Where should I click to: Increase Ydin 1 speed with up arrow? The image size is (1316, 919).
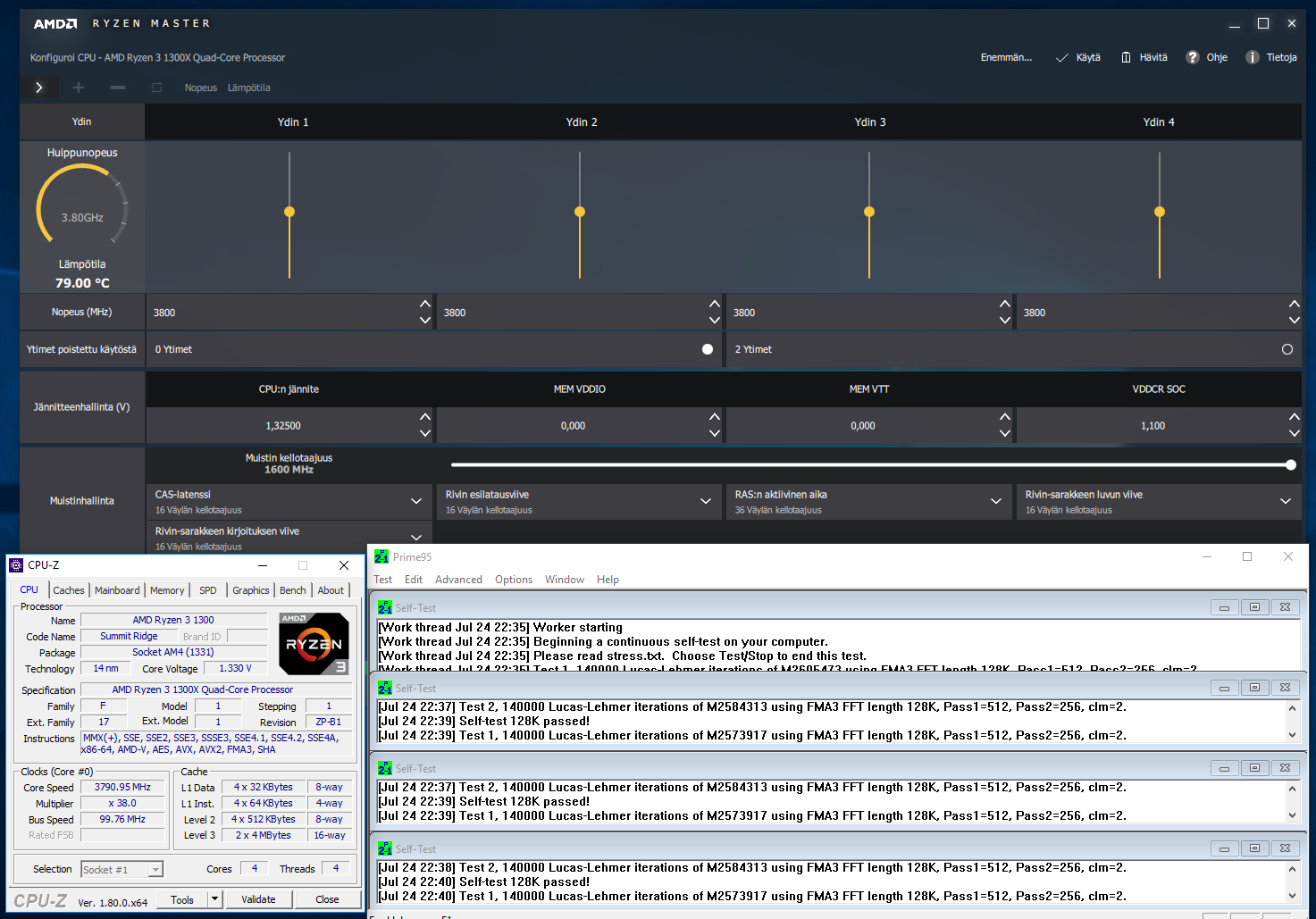click(425, 304)
